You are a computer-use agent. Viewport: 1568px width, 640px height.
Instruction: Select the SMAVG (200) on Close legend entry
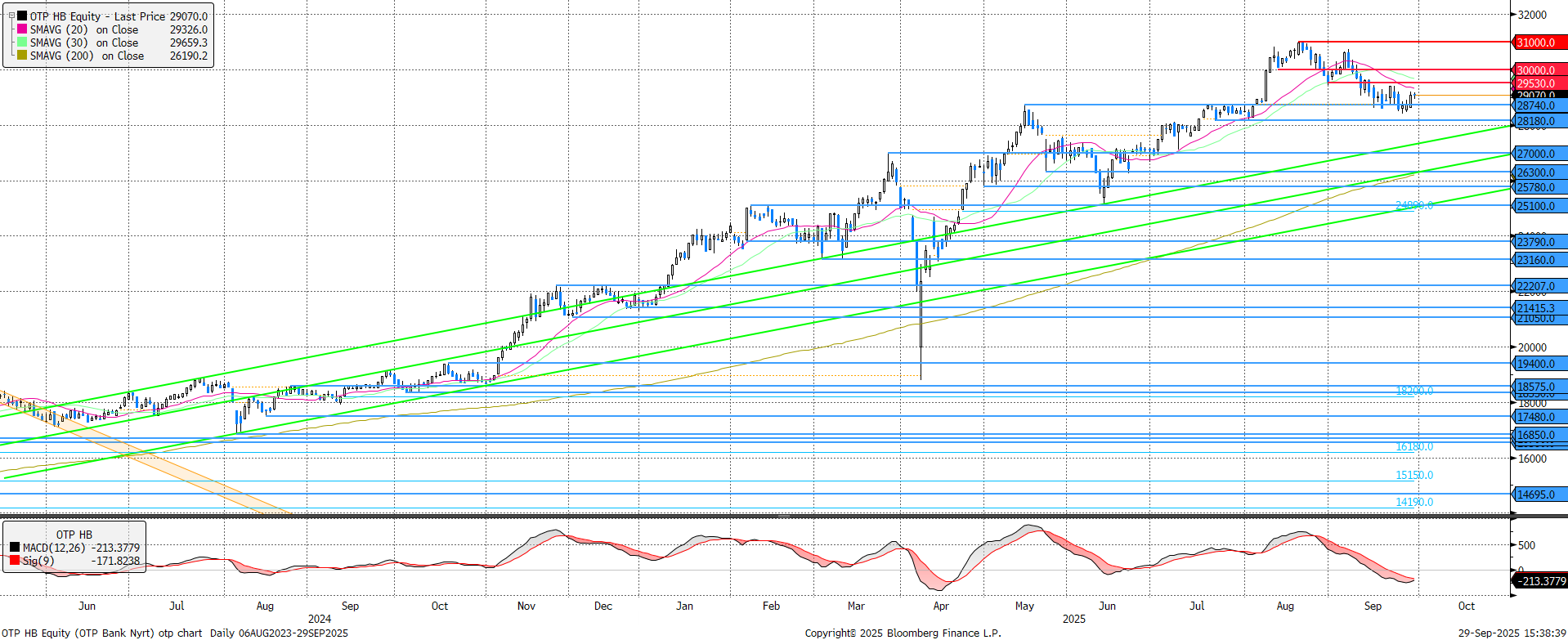click(x=87, y=56)
